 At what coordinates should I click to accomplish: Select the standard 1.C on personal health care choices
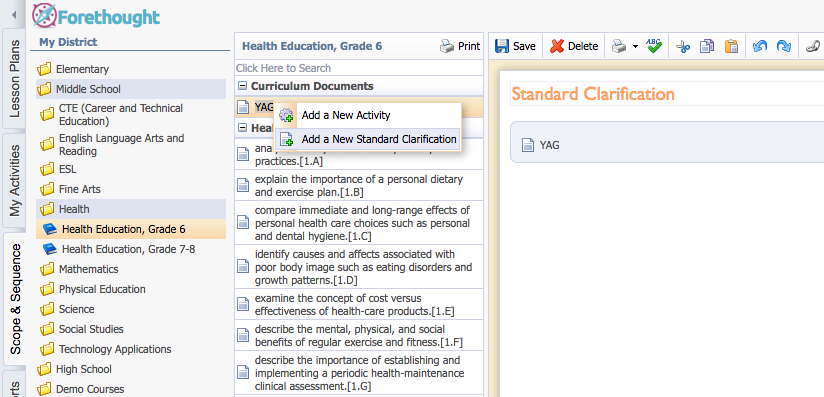tap(358, 222)
